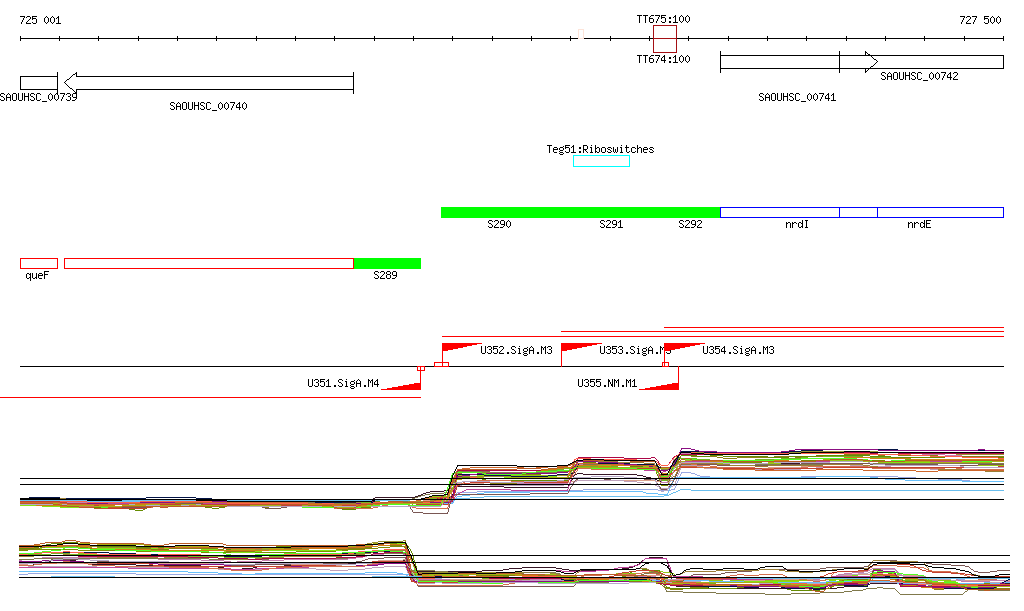This screenshot has height=611, width=1024.
Task: Click the SAOUHSC_00741 text label
Action: coord(797,97)
